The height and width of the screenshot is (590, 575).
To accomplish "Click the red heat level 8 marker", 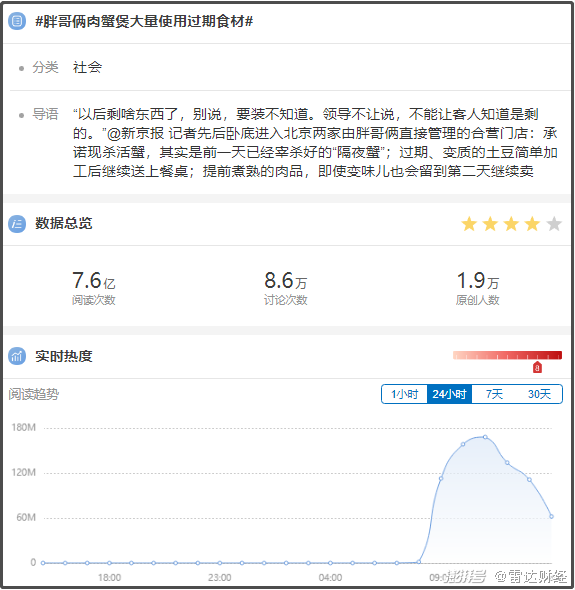I will click(537, 367).
